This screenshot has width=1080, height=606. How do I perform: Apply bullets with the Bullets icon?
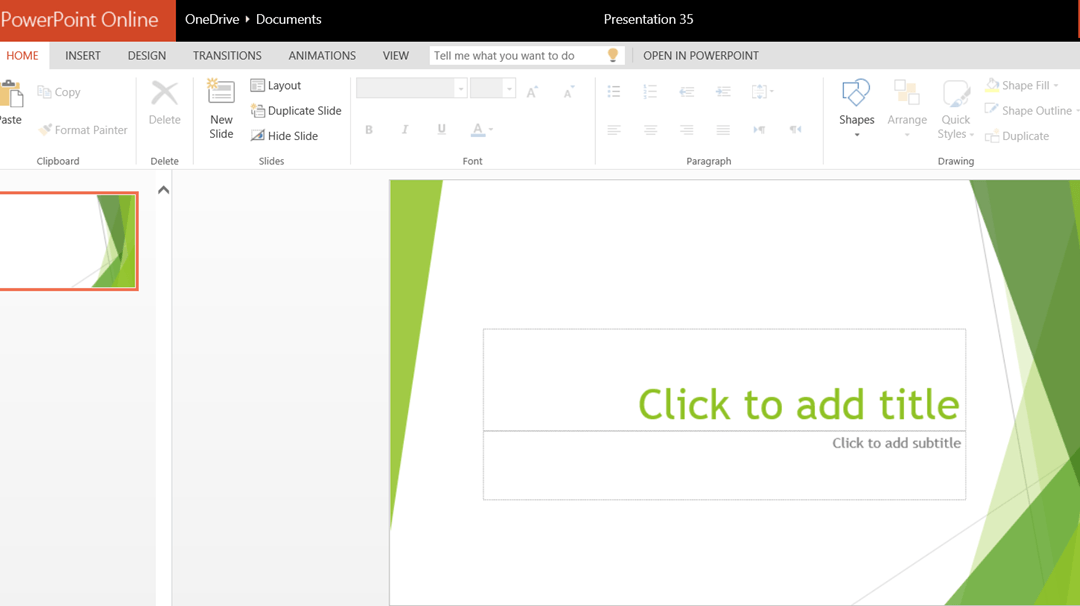[614, 91]
